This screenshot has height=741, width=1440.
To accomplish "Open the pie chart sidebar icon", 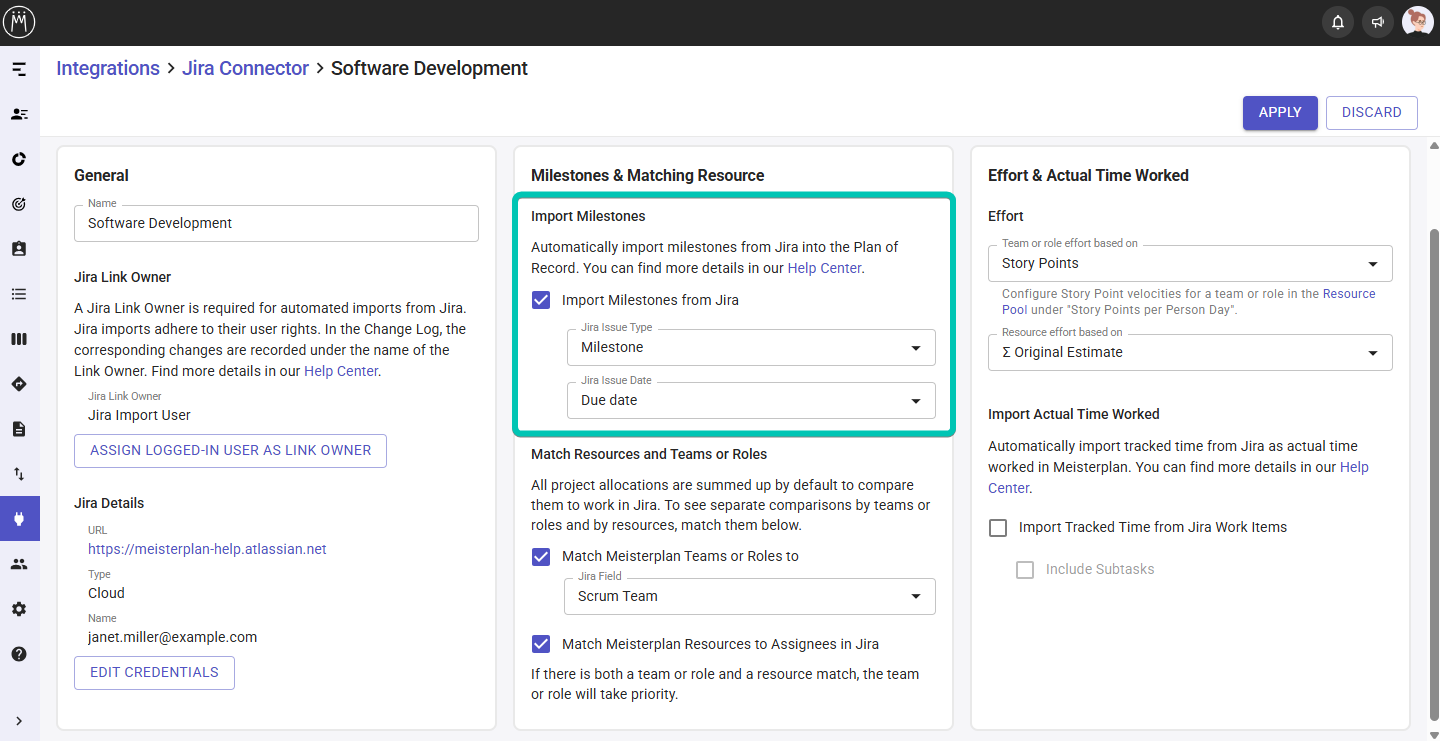I will (19, 159).
